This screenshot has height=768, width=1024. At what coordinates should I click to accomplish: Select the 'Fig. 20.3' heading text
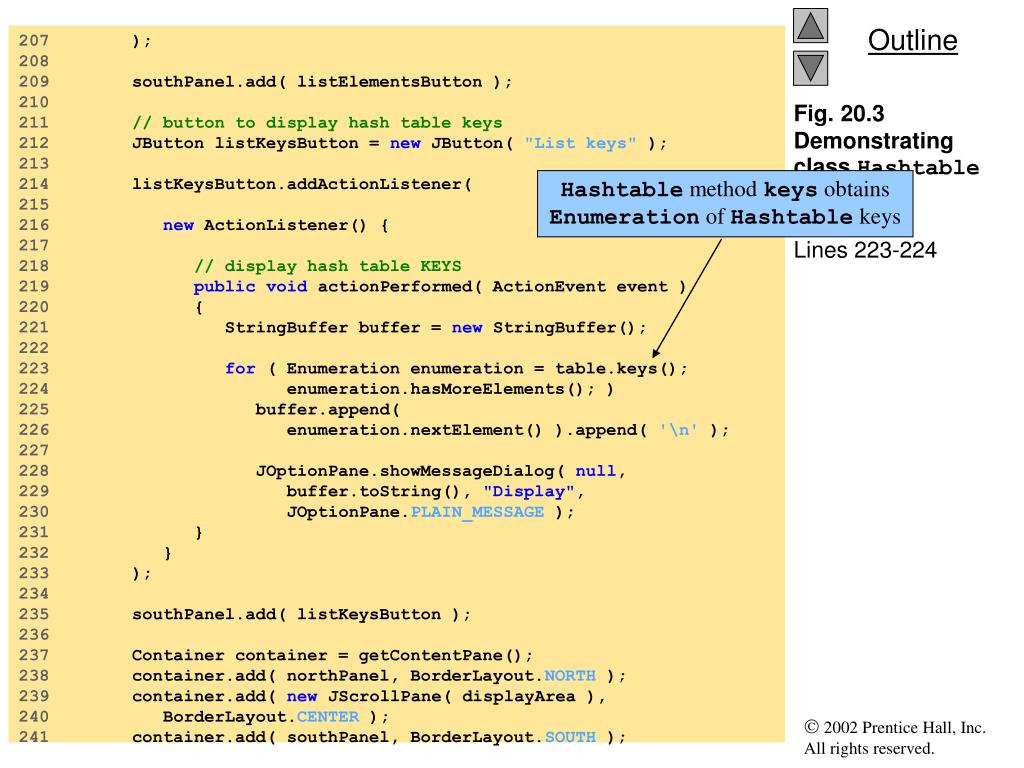(x=840, y=115)
